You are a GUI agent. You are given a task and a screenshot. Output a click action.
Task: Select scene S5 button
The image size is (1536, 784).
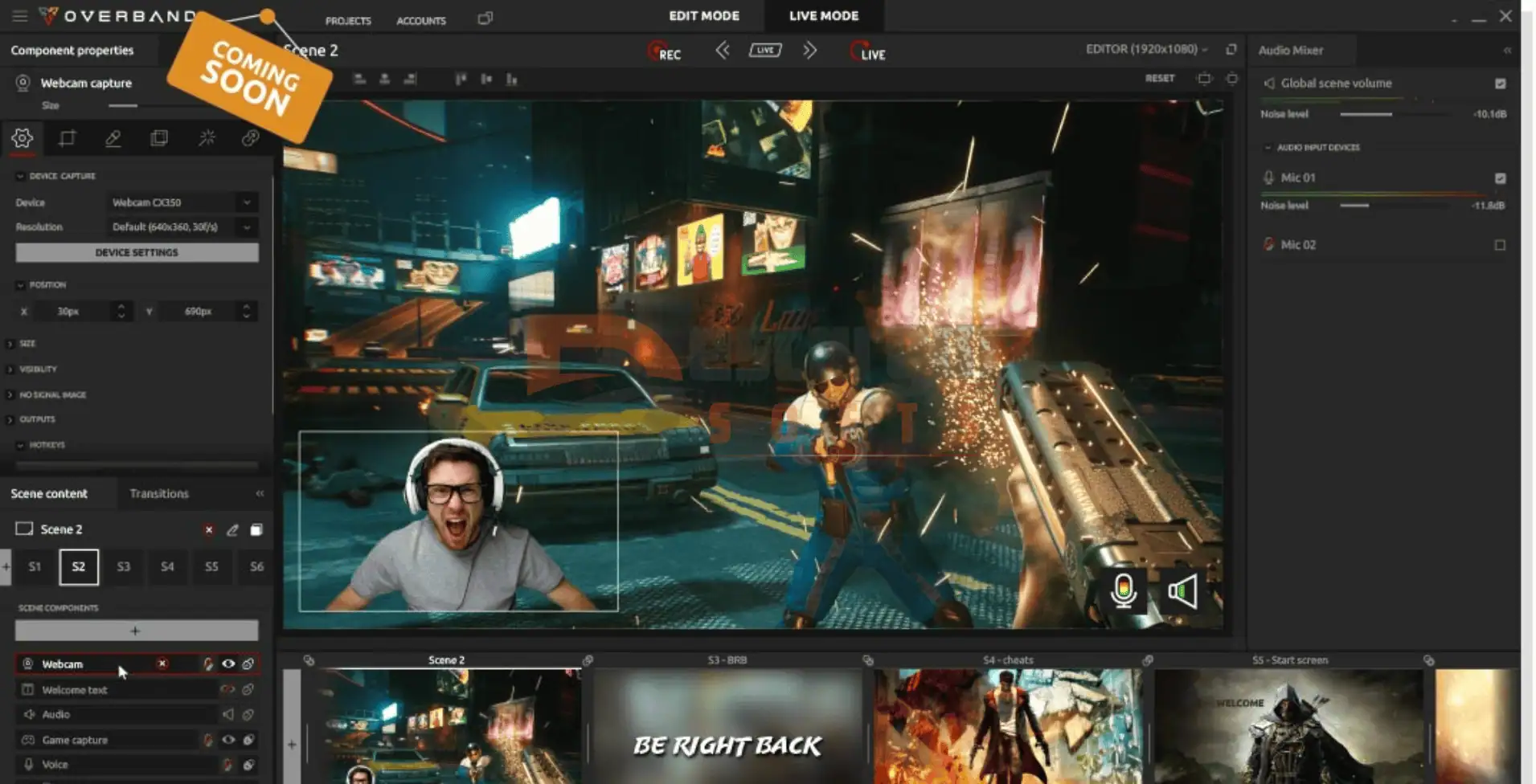tap(211, 566)
